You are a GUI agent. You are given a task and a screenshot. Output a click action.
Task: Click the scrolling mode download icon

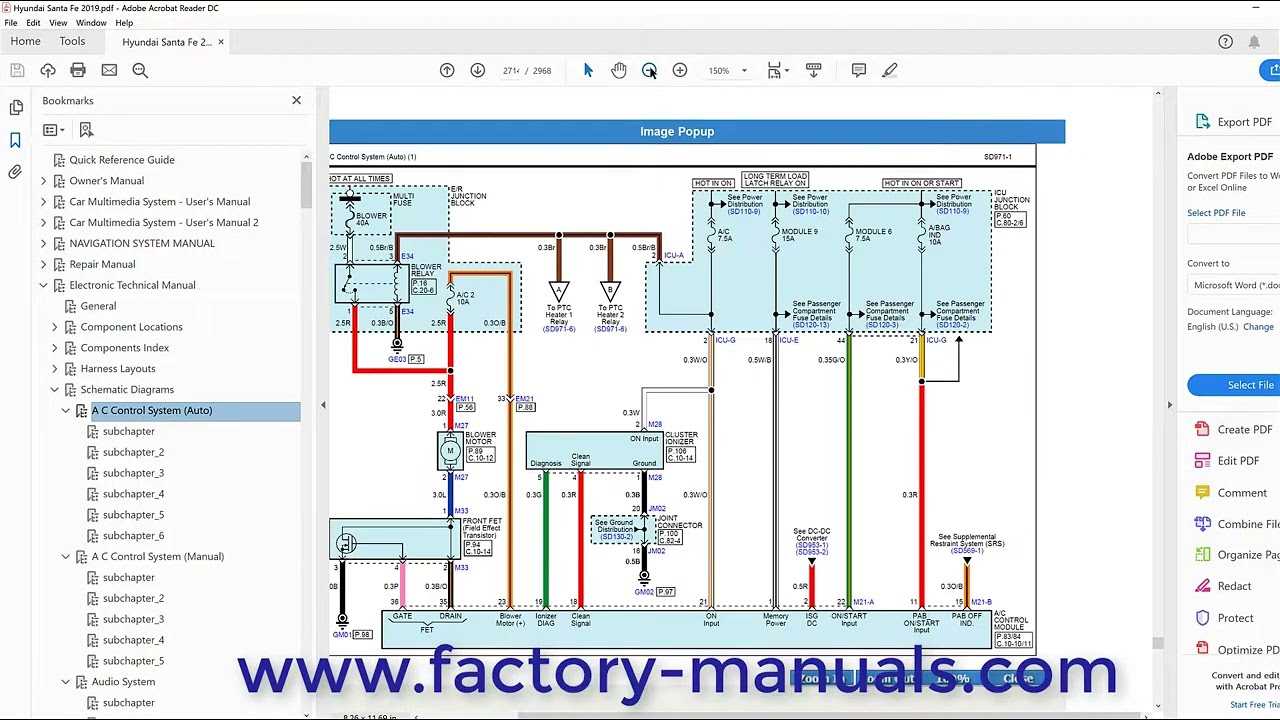(813, 70)
